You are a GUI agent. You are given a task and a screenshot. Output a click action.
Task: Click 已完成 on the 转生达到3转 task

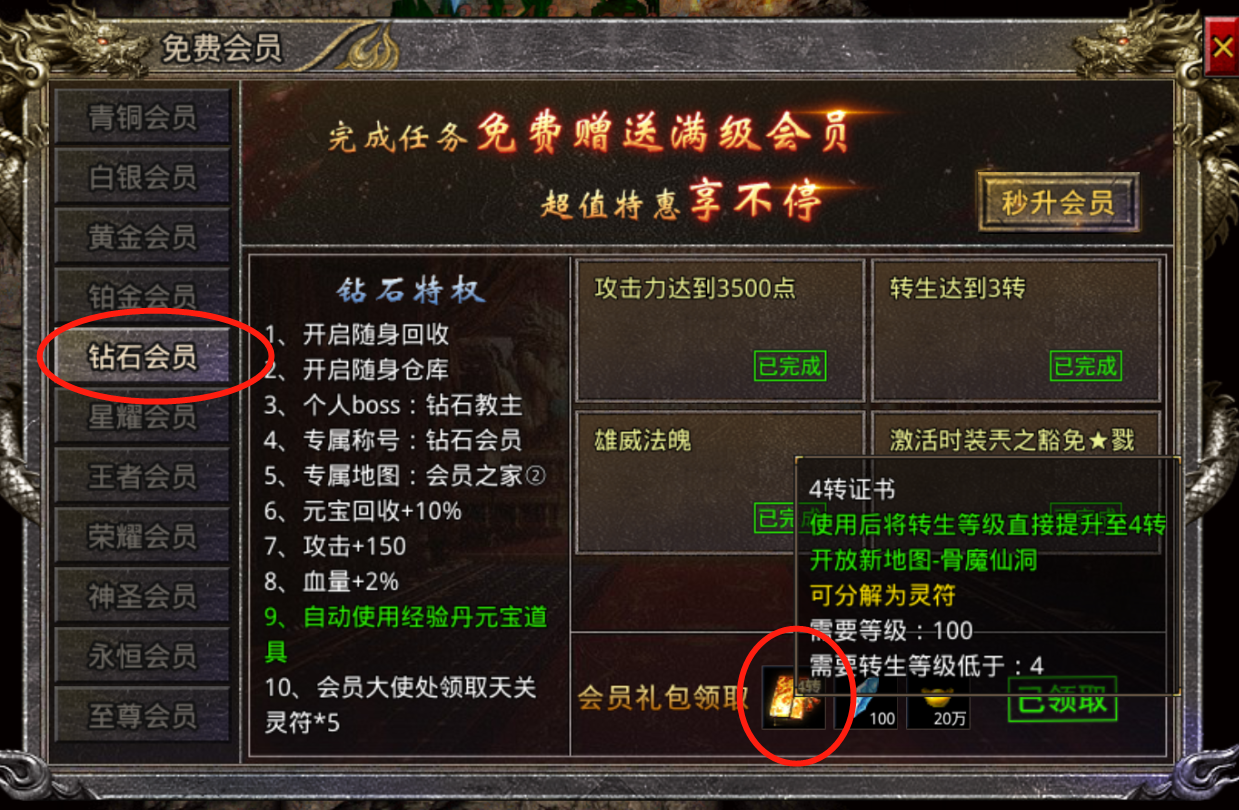1085,366
